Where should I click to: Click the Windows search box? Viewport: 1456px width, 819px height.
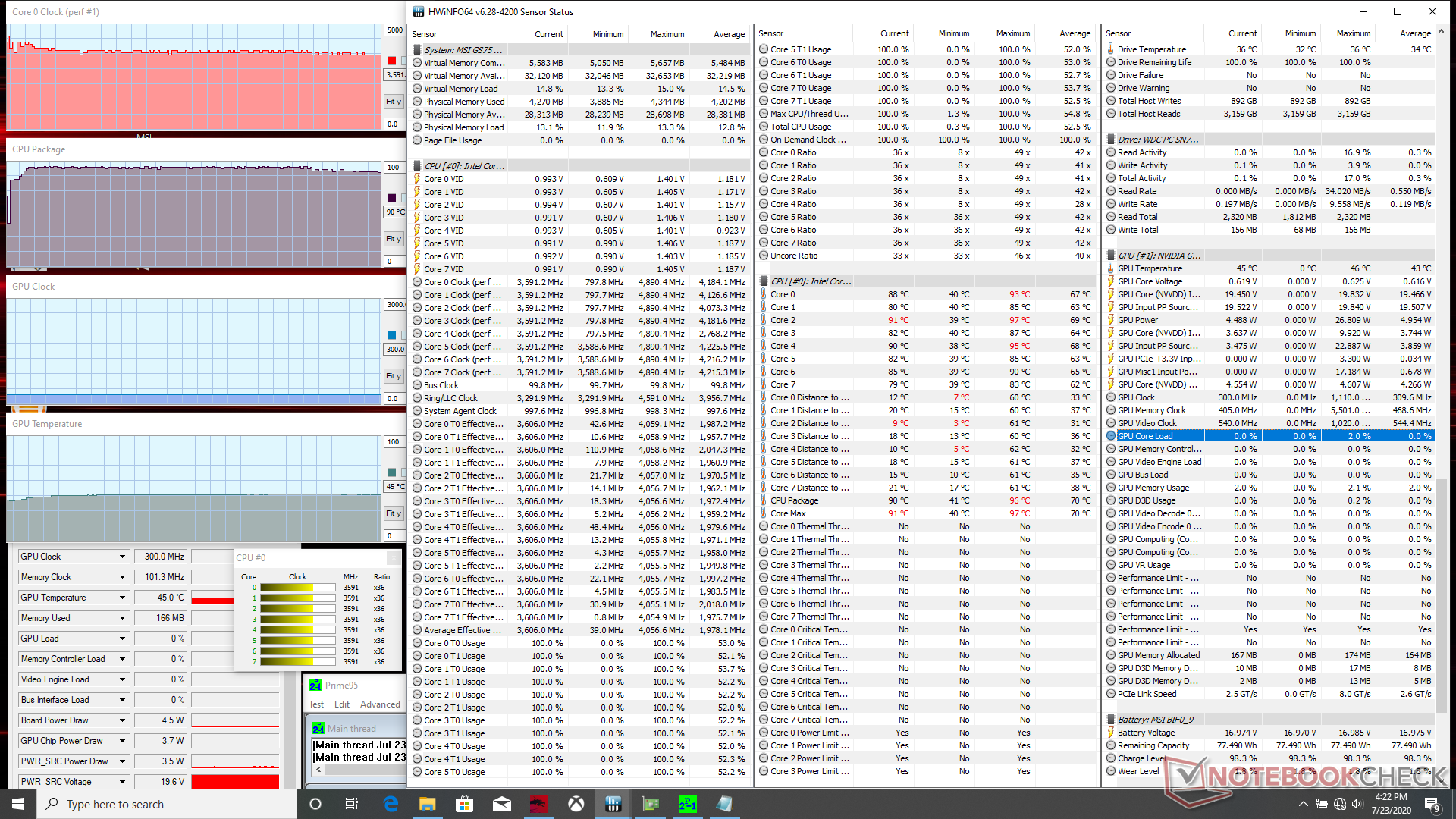(167, 804)
